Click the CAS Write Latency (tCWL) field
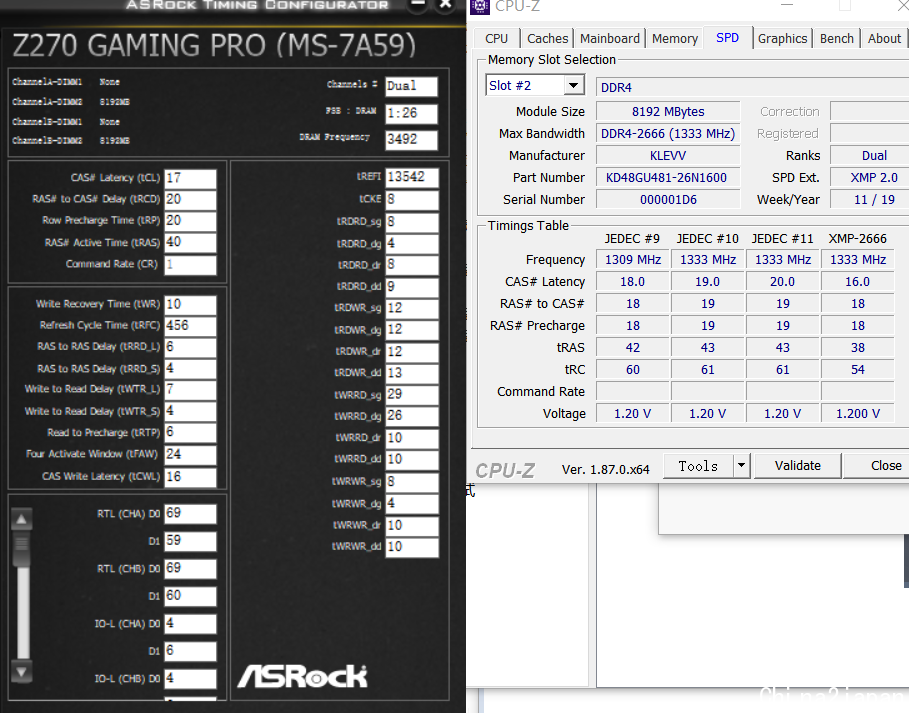 coord(190,476)
